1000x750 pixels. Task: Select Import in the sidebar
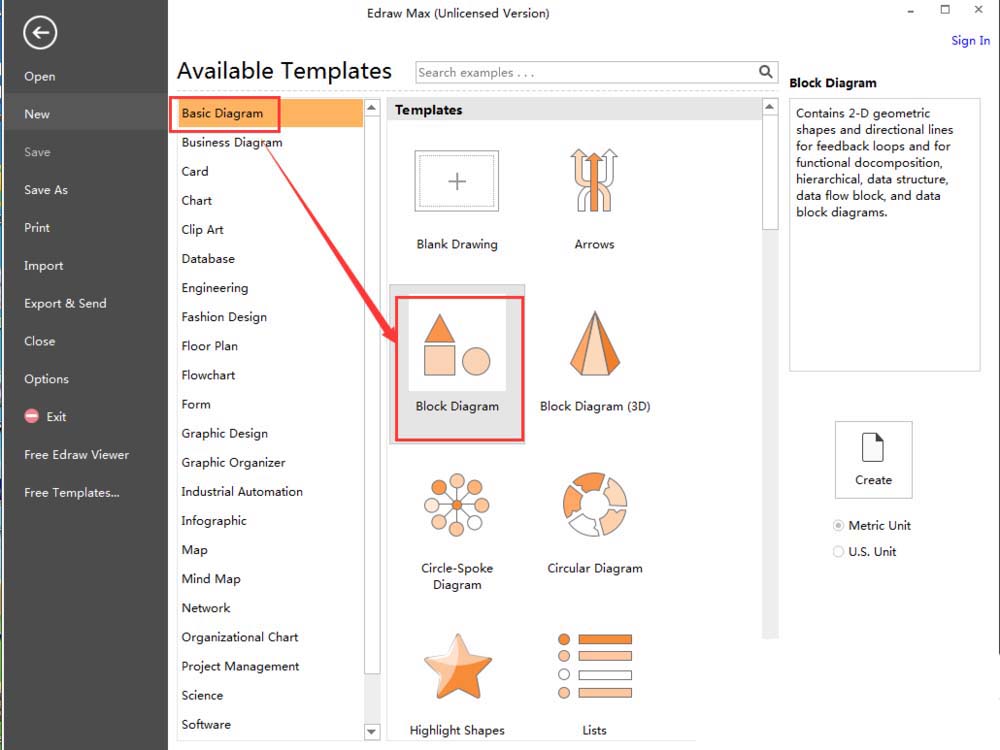43,266
